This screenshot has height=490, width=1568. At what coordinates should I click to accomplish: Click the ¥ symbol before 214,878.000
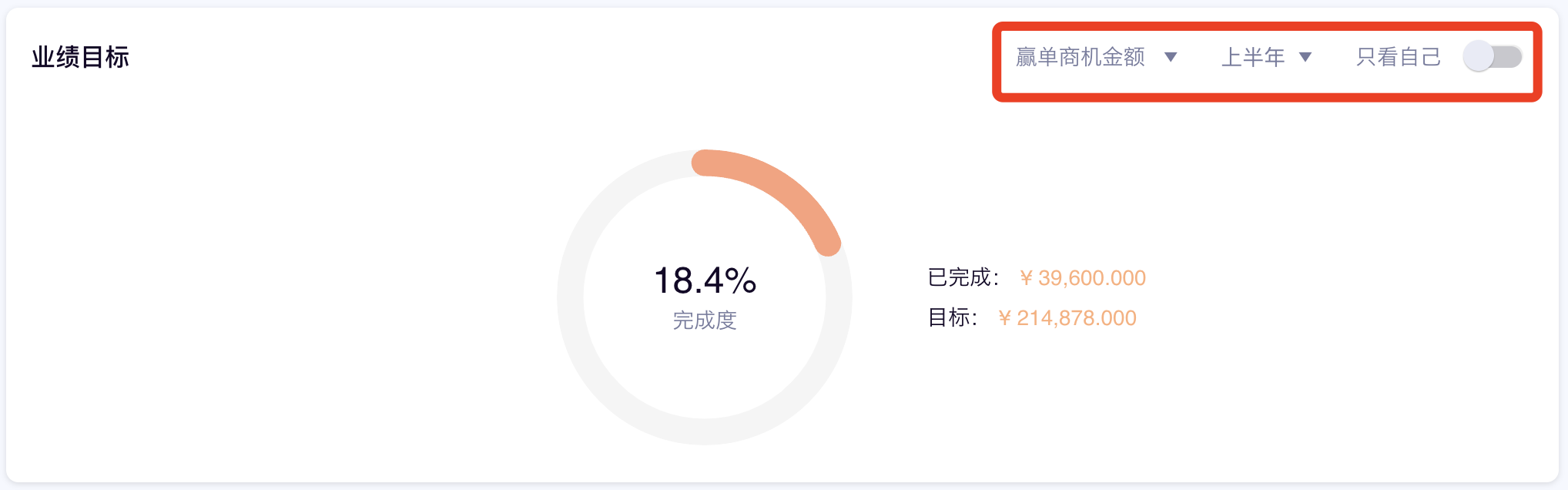coord(1004,318)
